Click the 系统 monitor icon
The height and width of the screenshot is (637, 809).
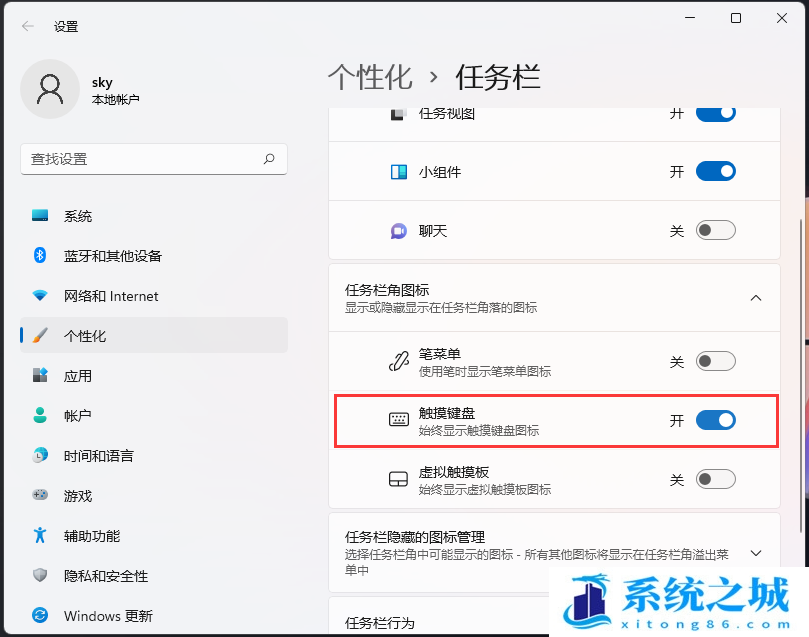click(40, 216)
